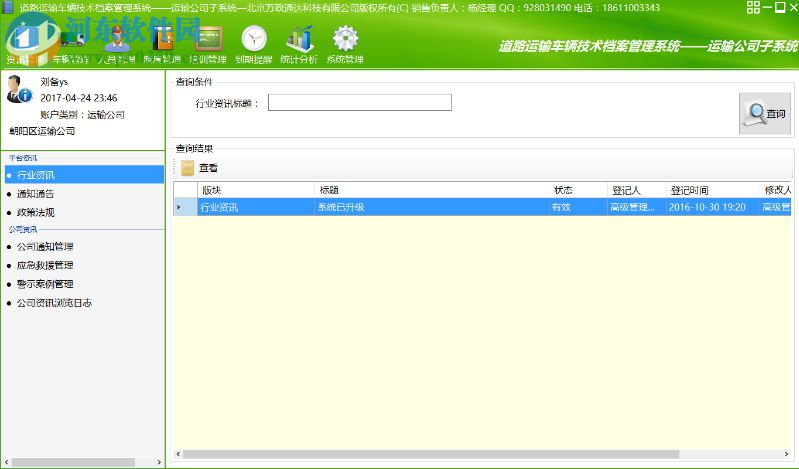Open 应急救援管理 in the sidebar
799x469 pixels.
click(x=45, y=265)
